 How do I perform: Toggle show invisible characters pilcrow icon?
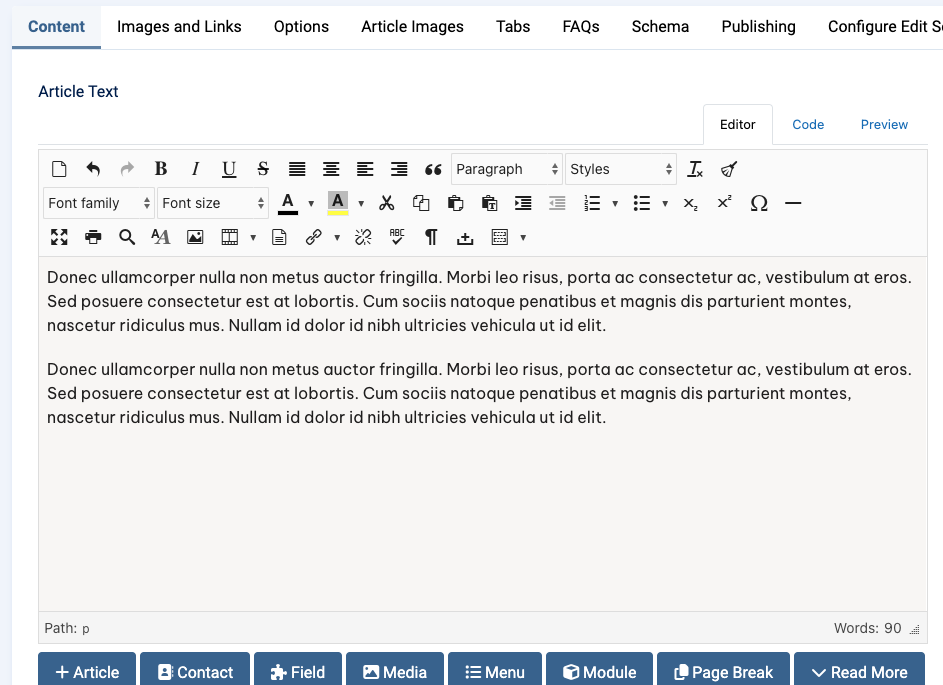tap(431, 237)
